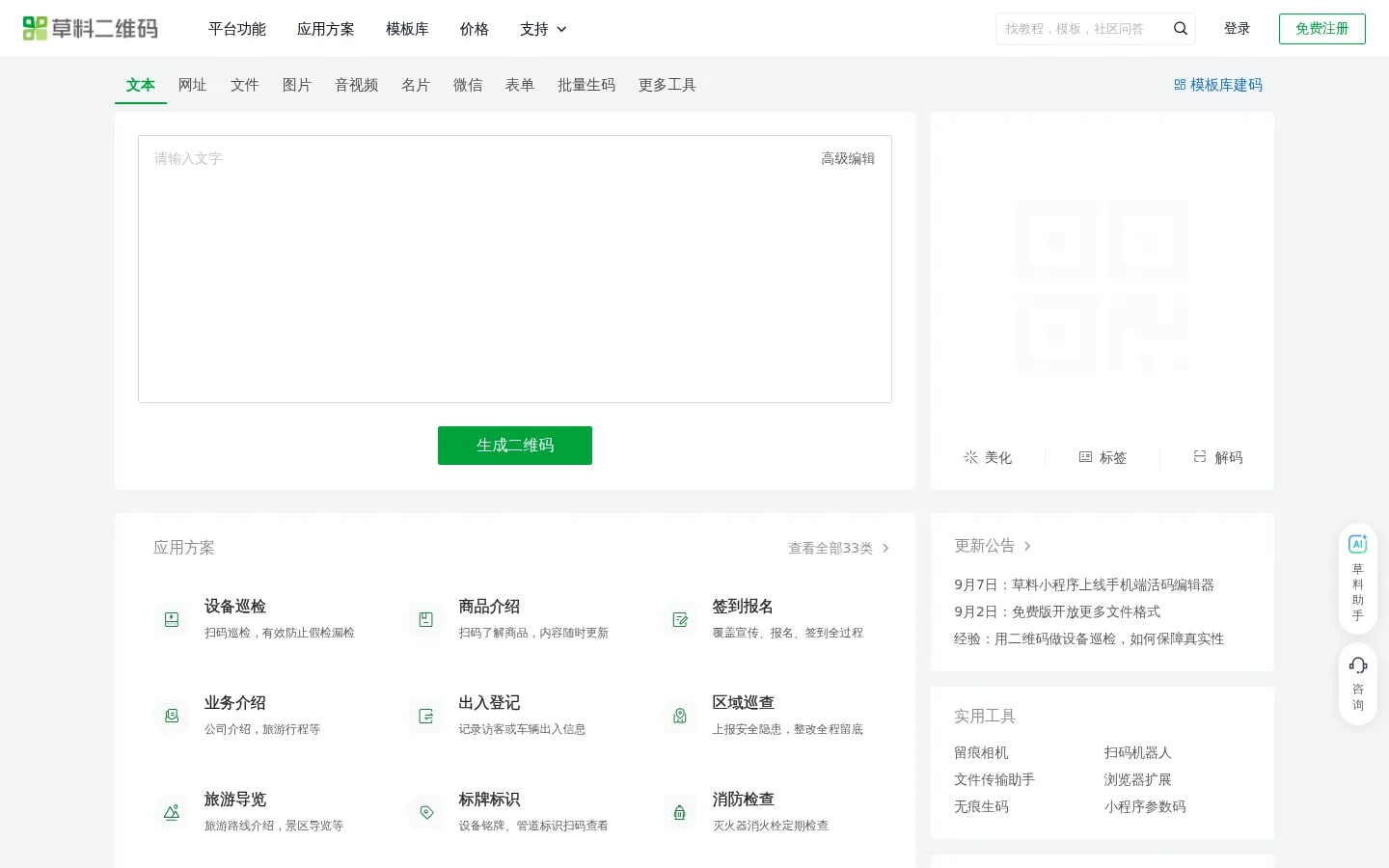Open 高级编辑 advanced editor
This screenshot has width=1389, height=868.
click(x=848, y=158)
